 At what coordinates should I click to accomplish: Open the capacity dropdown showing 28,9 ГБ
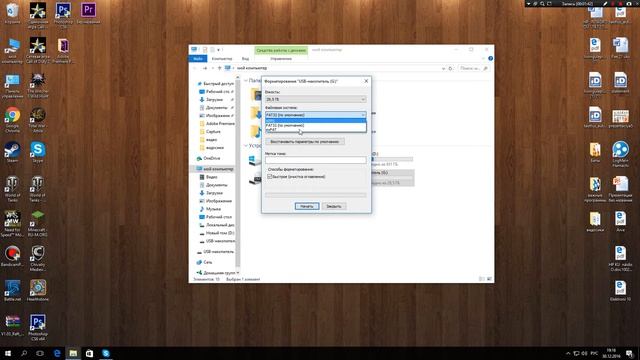click(x=316, y=99)
